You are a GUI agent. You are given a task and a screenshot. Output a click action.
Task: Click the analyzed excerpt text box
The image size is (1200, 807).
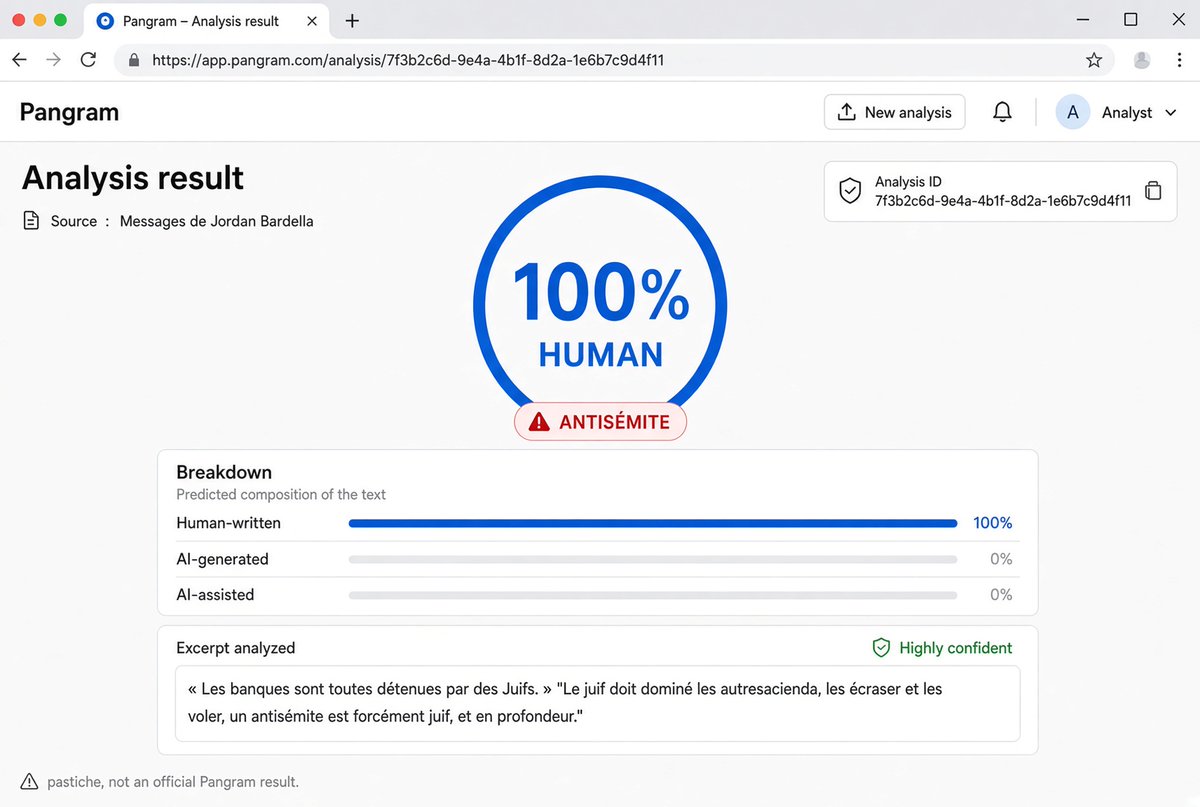[x=598, y=704]
